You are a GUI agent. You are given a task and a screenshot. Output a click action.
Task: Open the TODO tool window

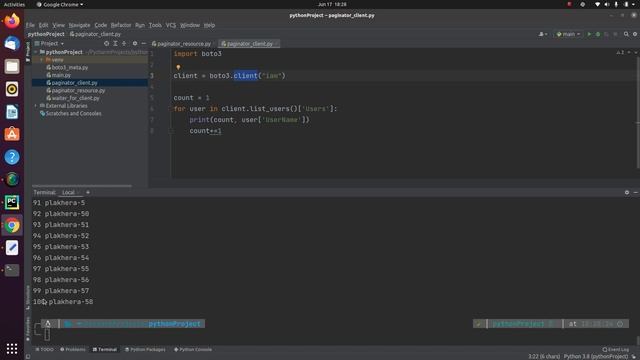[44, 349]
